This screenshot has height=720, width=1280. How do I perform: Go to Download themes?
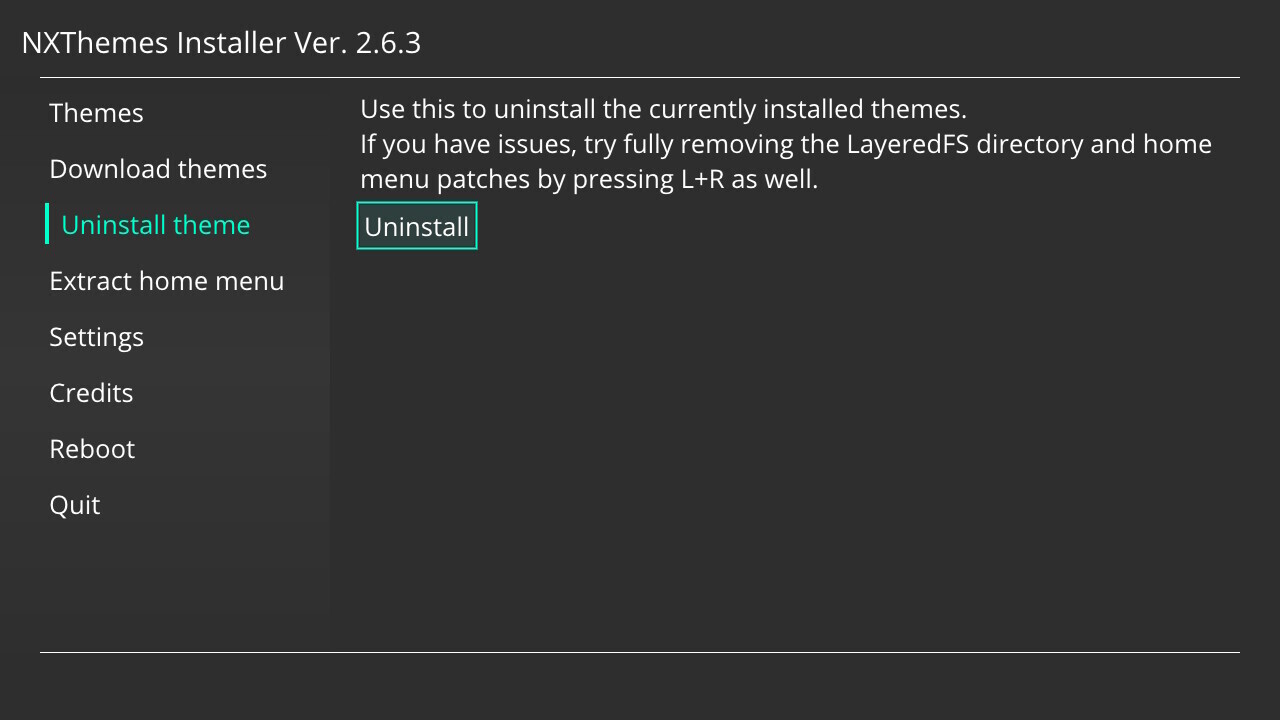[x=158, y=169]
